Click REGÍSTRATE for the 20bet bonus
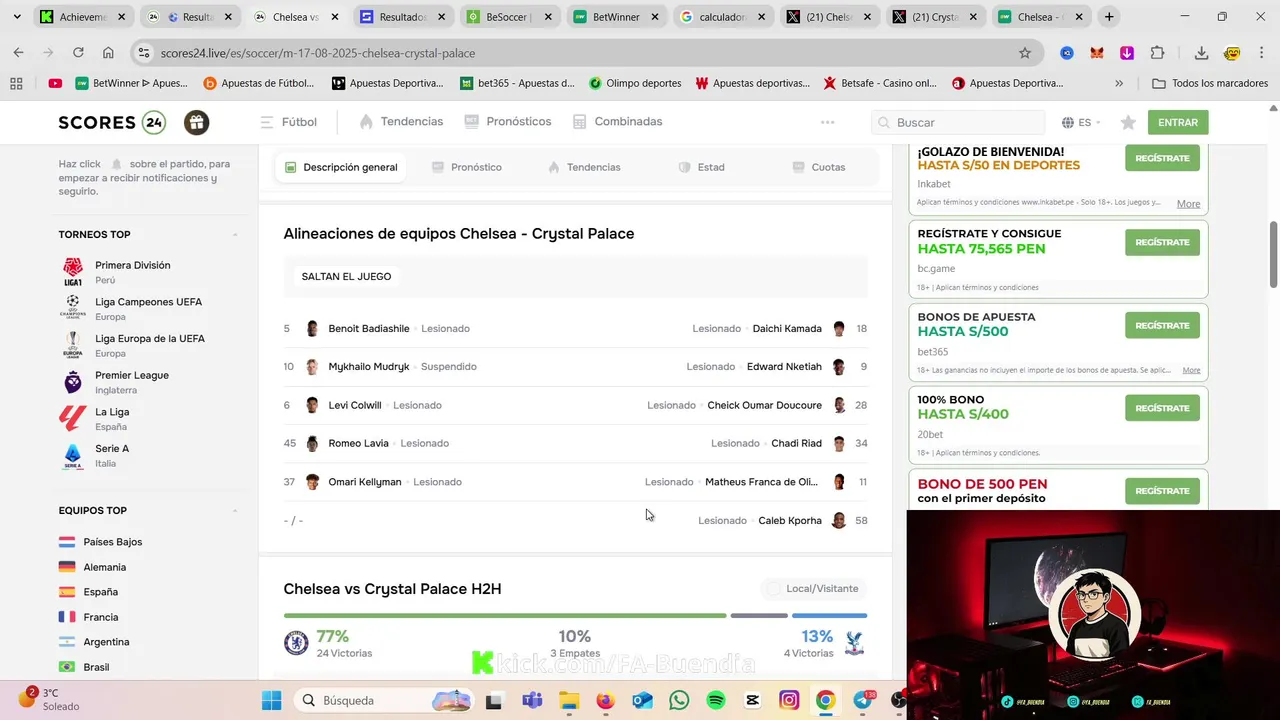The height and width of the screenshot is (720, 1280). pyautogui.click(x=1162, y=408)
